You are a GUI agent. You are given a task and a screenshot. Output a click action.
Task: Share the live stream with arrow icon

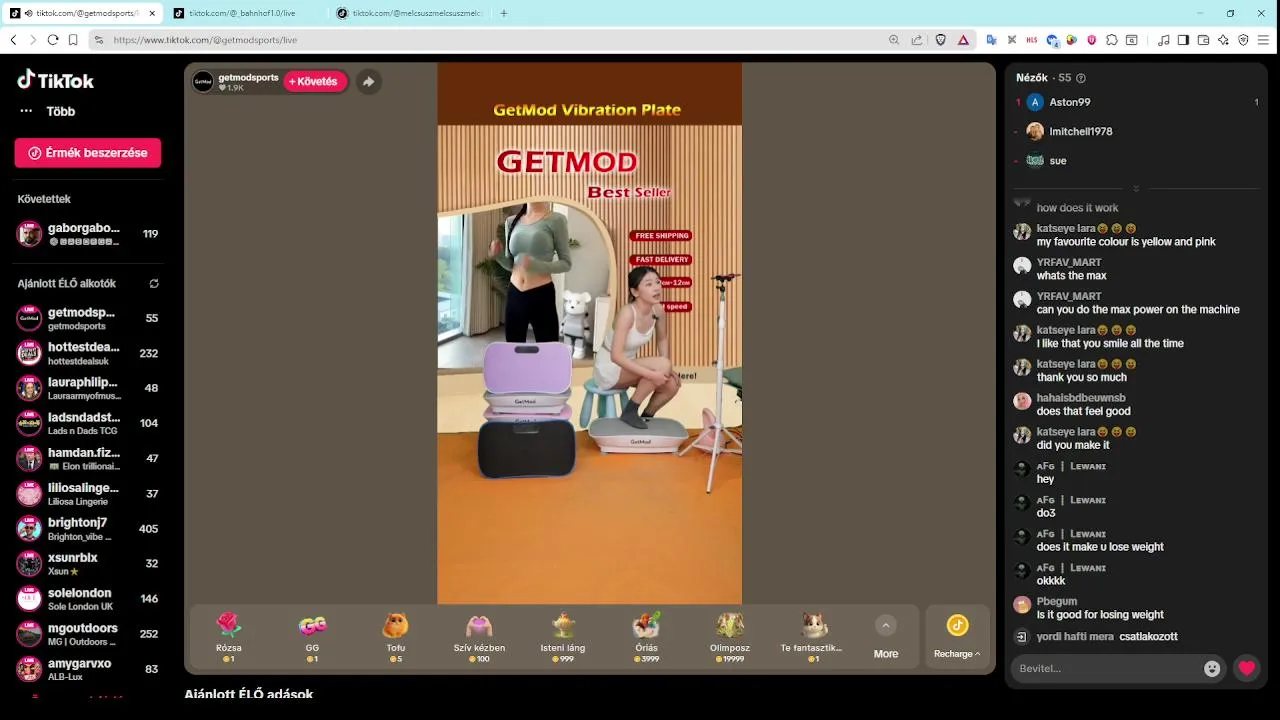368,82
